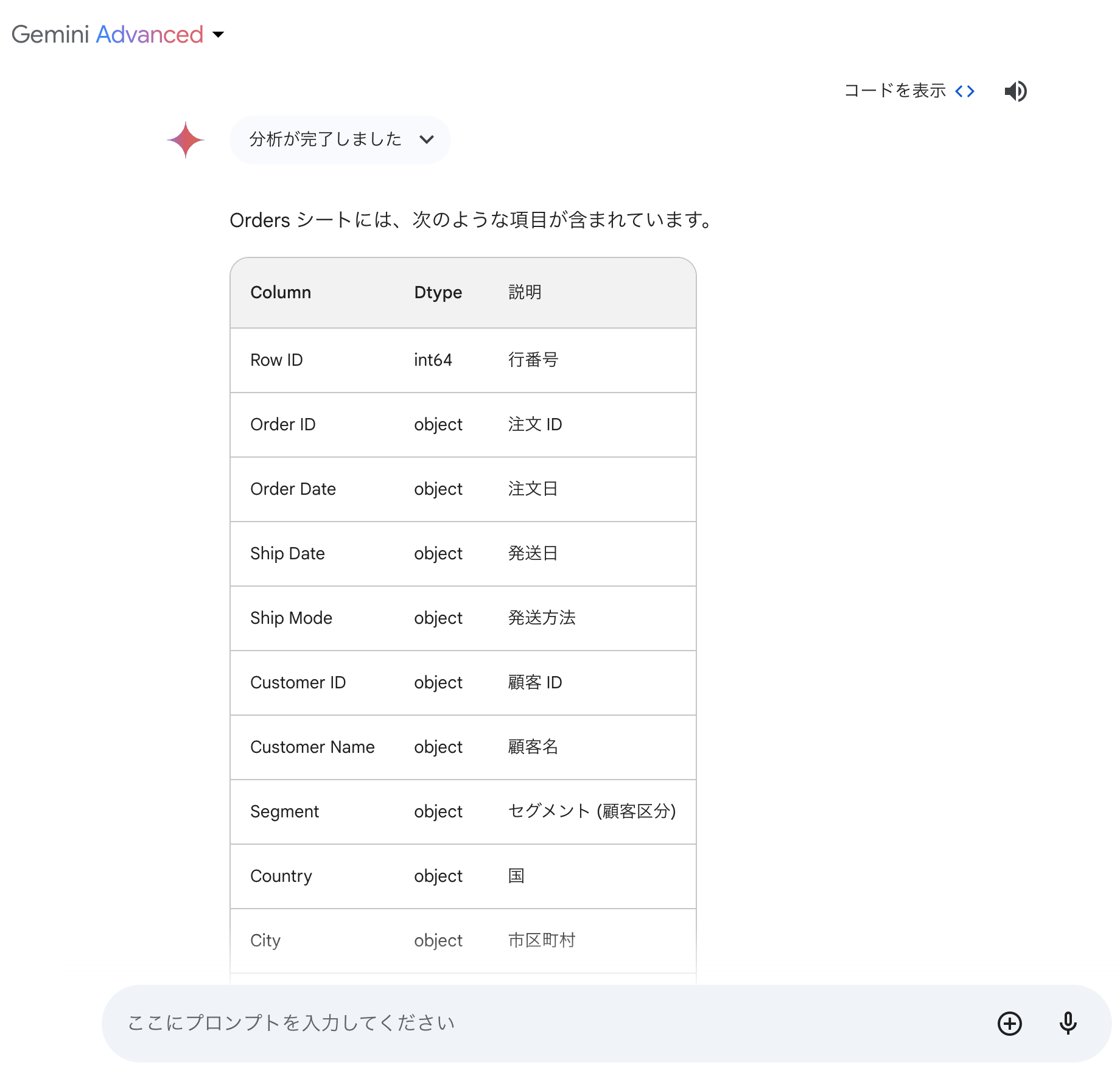The image size is (1120, 1076).
Task: Expand the 分析が完了しました chevron
Action: (x=427, y=139)
